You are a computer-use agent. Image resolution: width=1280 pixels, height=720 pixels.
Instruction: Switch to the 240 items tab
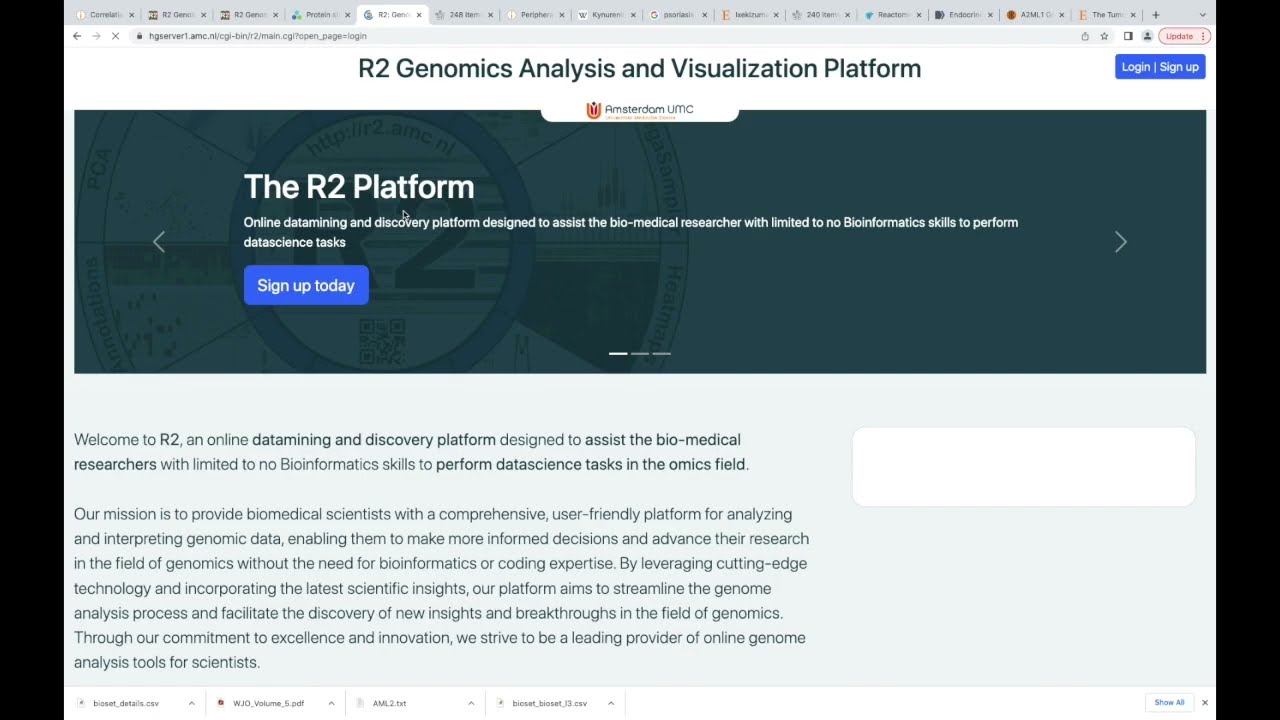821,15
